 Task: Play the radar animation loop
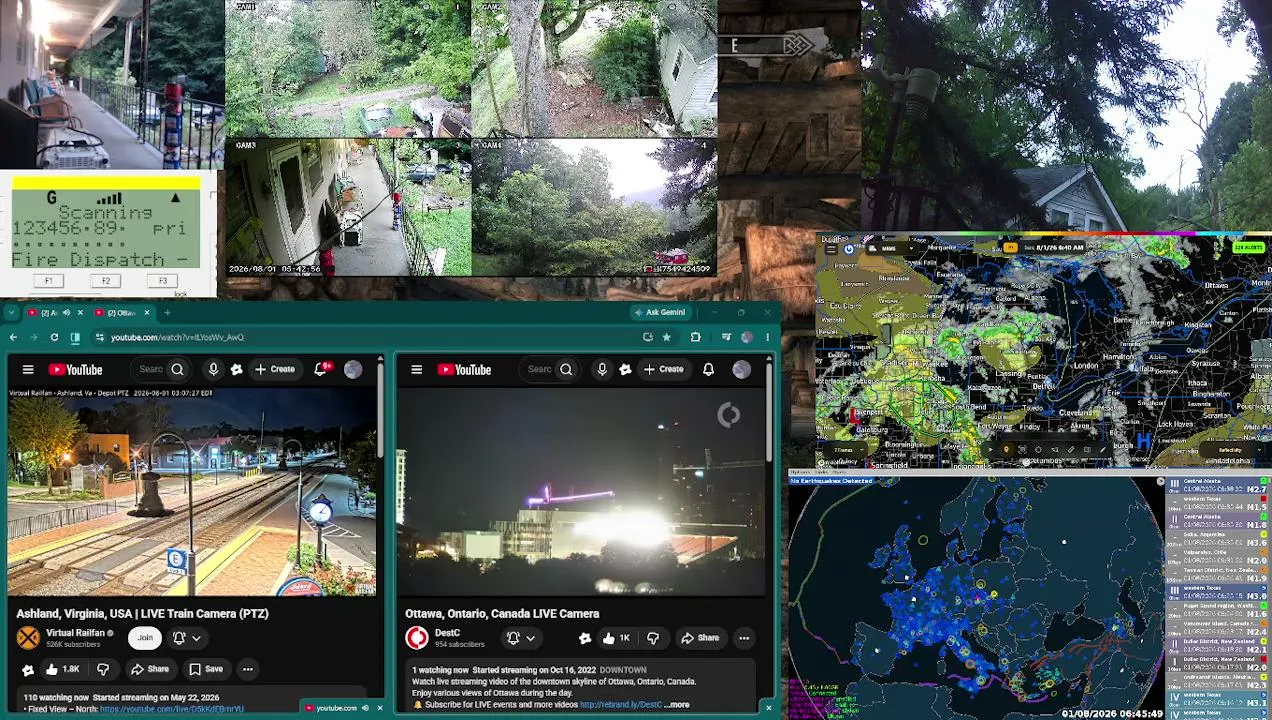pyautogui.click(x=989, y=450)
